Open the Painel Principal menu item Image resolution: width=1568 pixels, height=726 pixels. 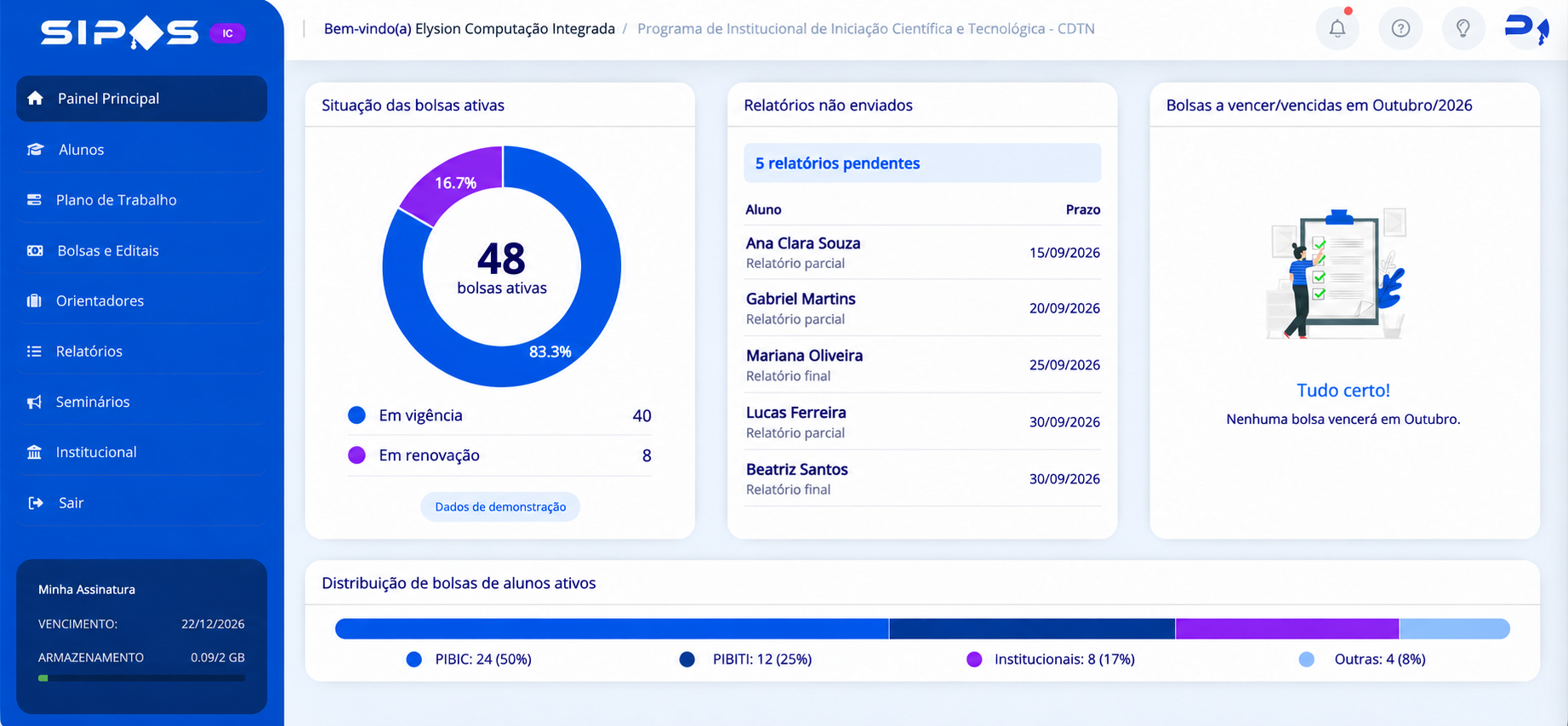pos(141,99)
